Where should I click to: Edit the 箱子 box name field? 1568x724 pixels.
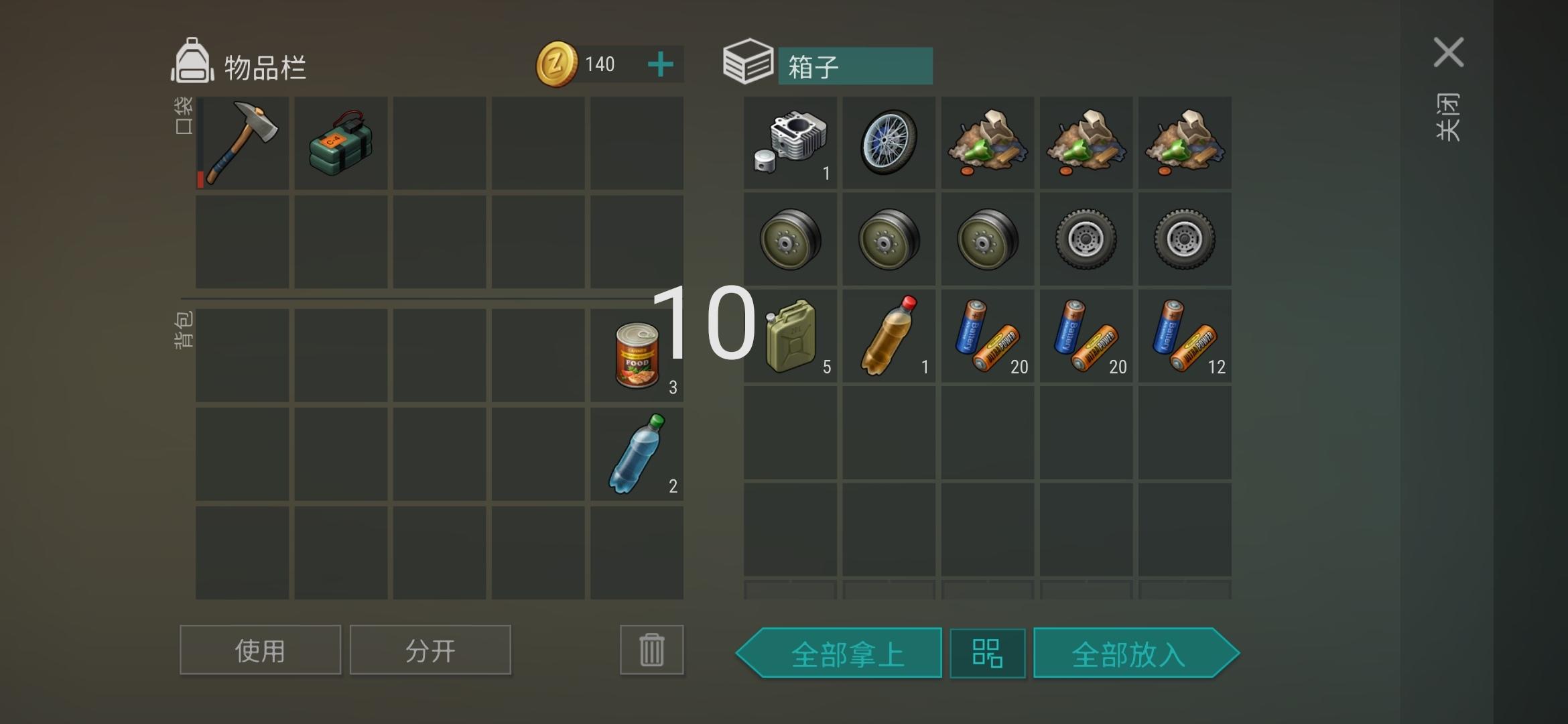(x=855, y=66)
